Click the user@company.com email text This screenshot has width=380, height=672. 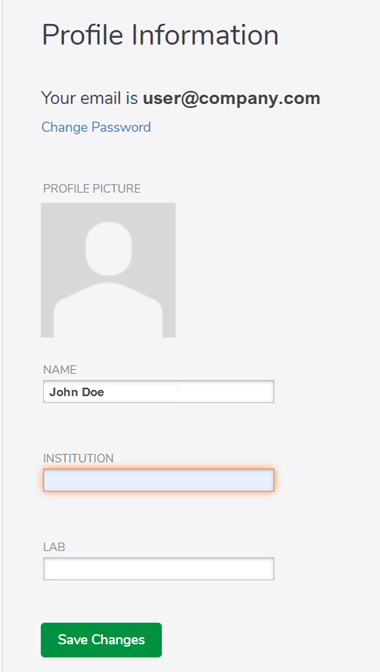pyautogui.click(x=232, y=98)
